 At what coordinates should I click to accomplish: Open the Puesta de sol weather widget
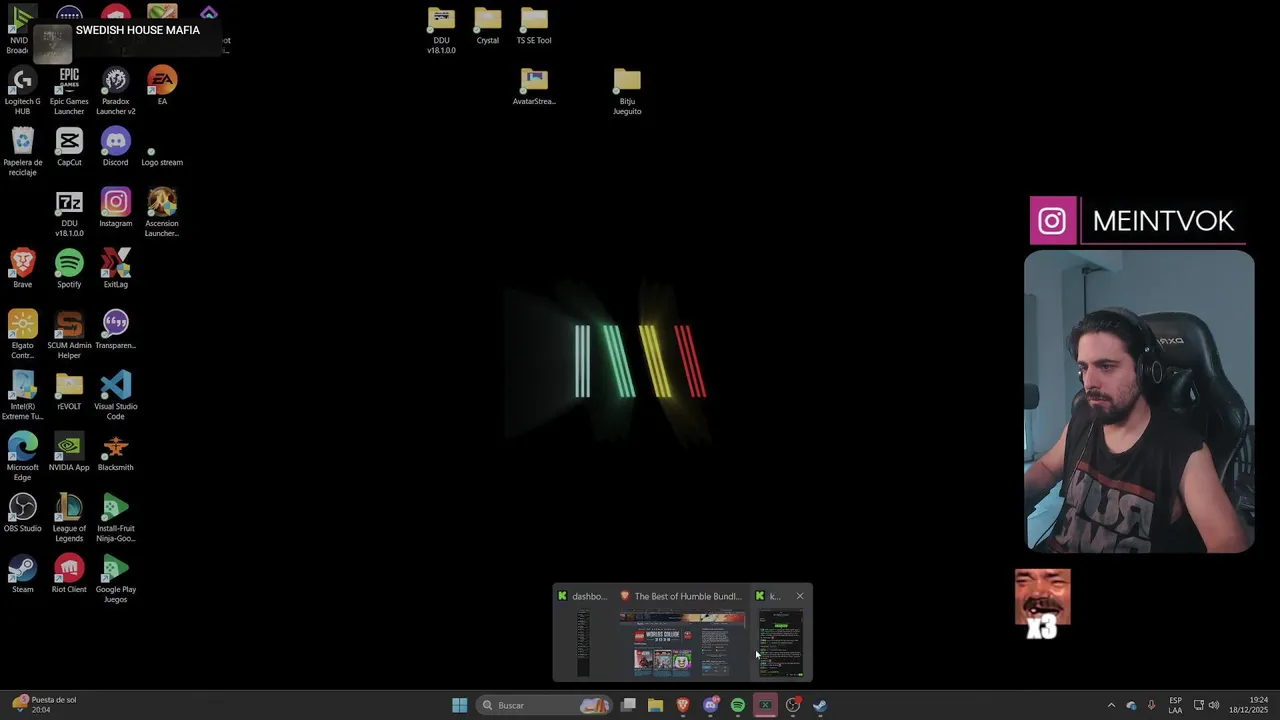44,705
